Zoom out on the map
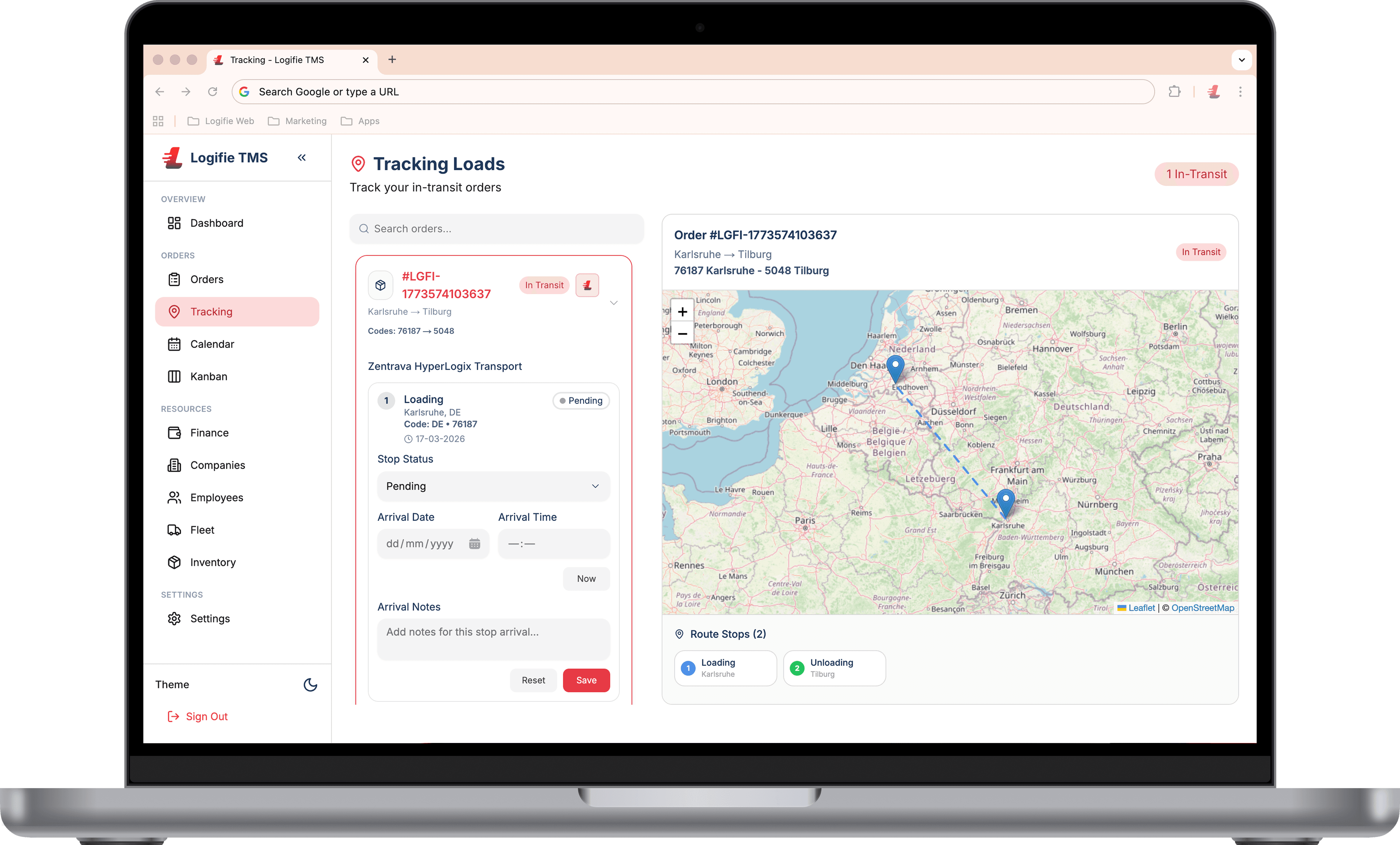The image size is (1400, 845). (682, 334)
